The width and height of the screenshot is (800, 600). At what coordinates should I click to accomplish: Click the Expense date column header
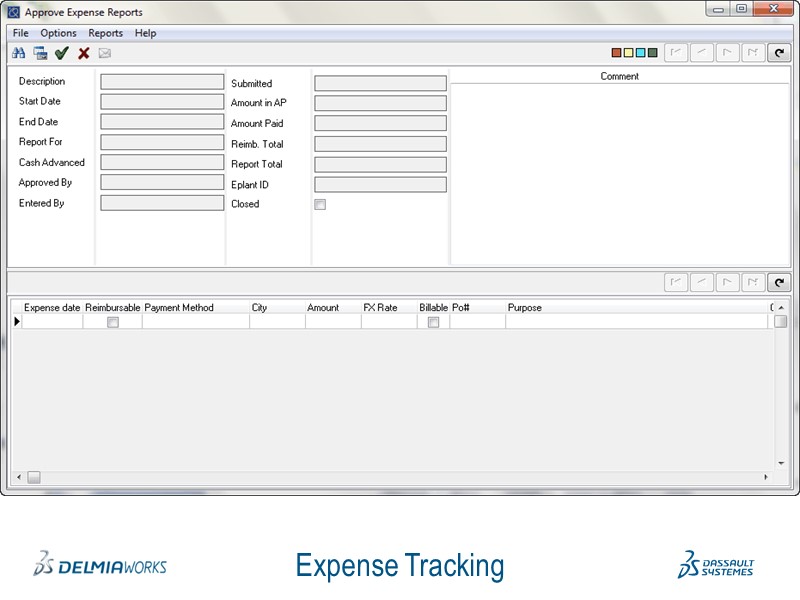pos(50,307)
